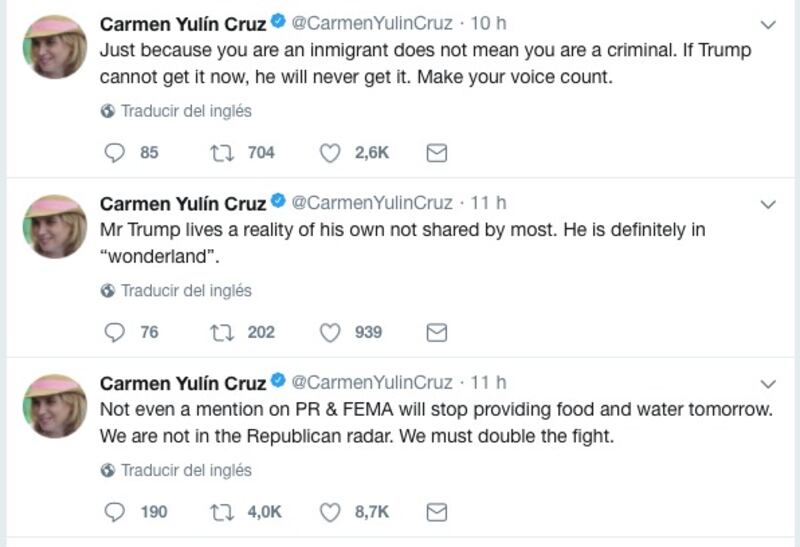
Task: Translate the "wonderland" tweet from English
Action: 185,291
